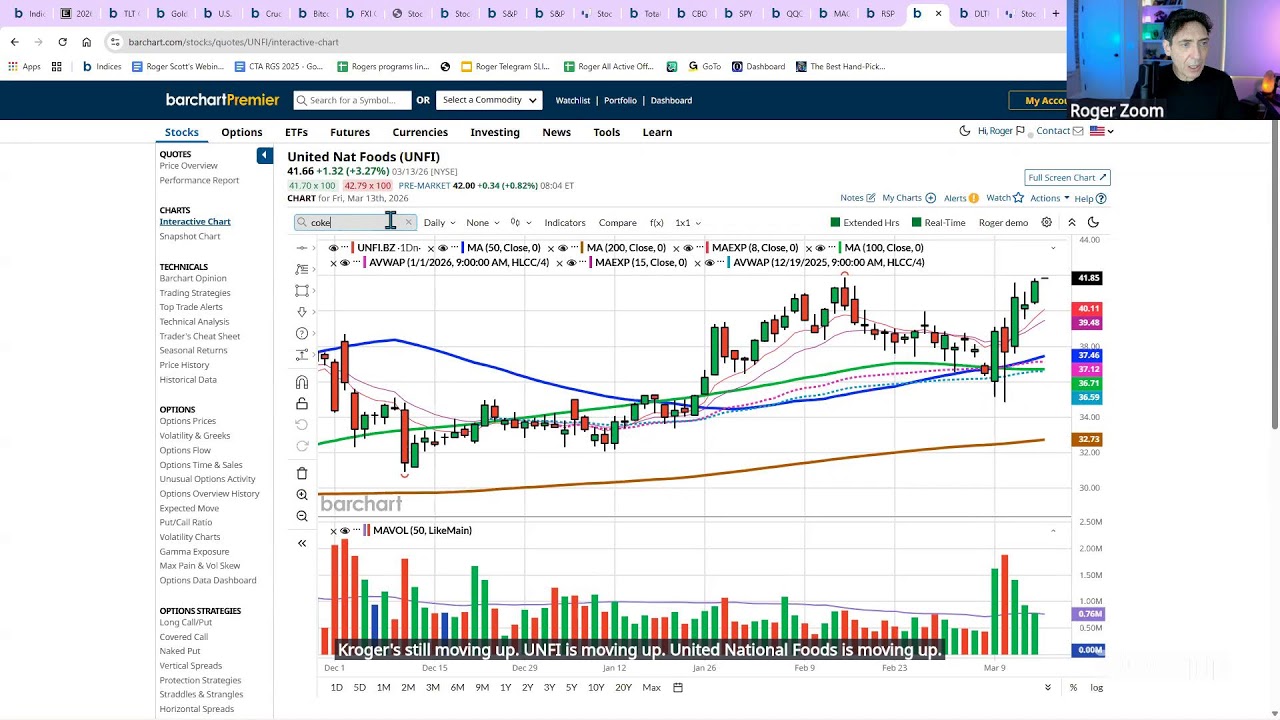1280x720 pixels.
Task: Open the Futures menu tab
Action: coord(350,132)
